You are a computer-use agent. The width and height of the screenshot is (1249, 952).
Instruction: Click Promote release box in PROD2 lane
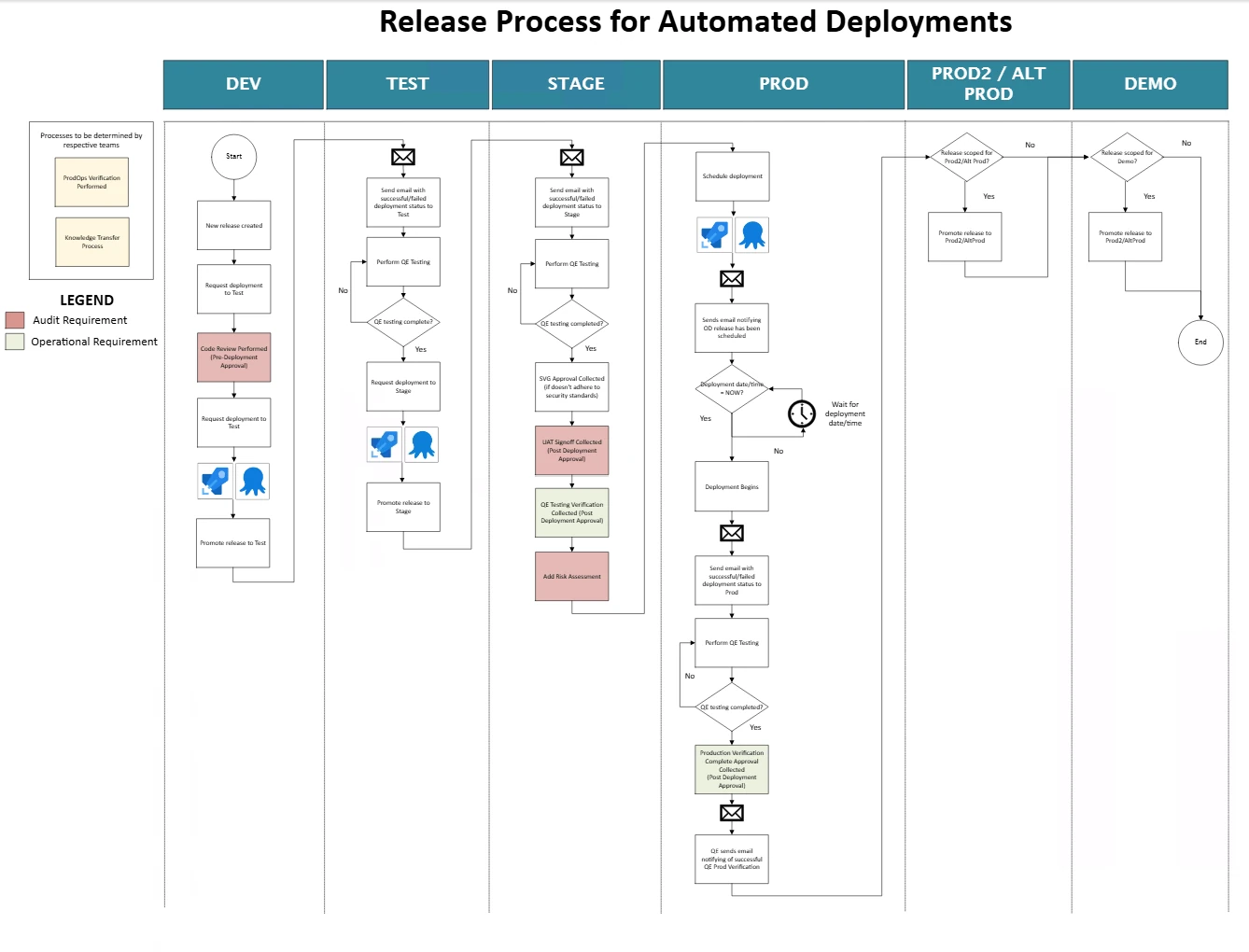click(x=965, y=237)
